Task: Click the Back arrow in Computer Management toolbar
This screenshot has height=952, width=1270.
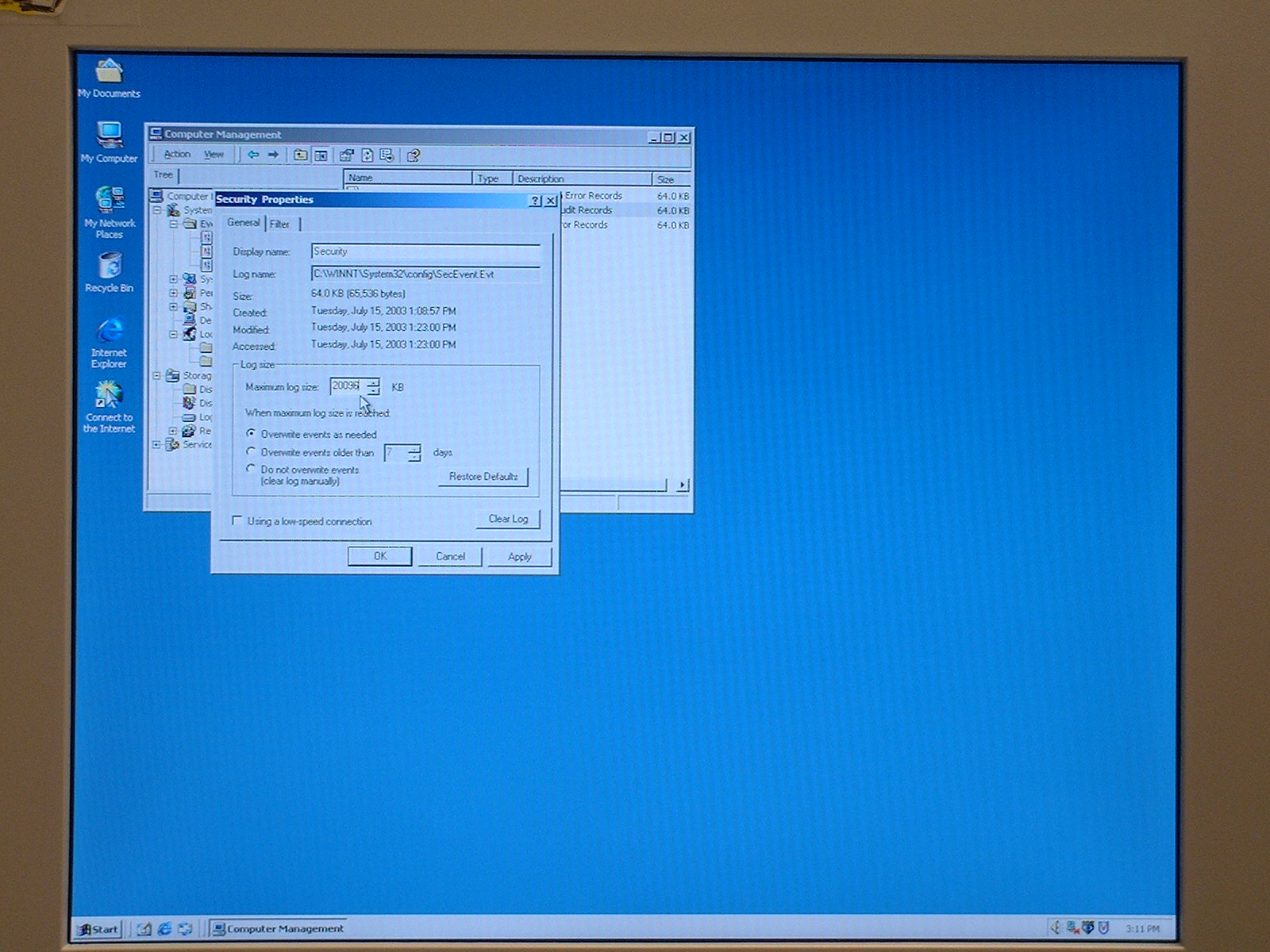Action: pyautogui.click(x=252, y=155)
